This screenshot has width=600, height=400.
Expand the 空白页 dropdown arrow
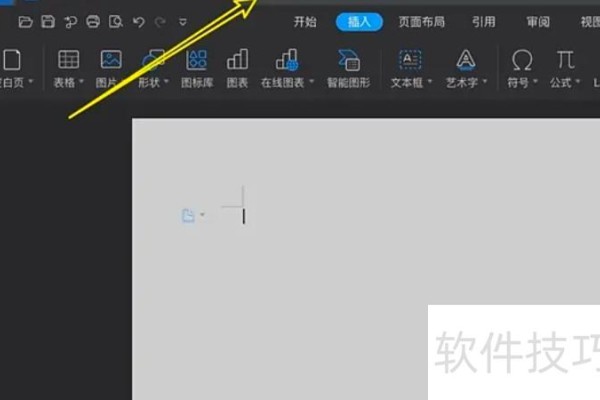point(31,82)
